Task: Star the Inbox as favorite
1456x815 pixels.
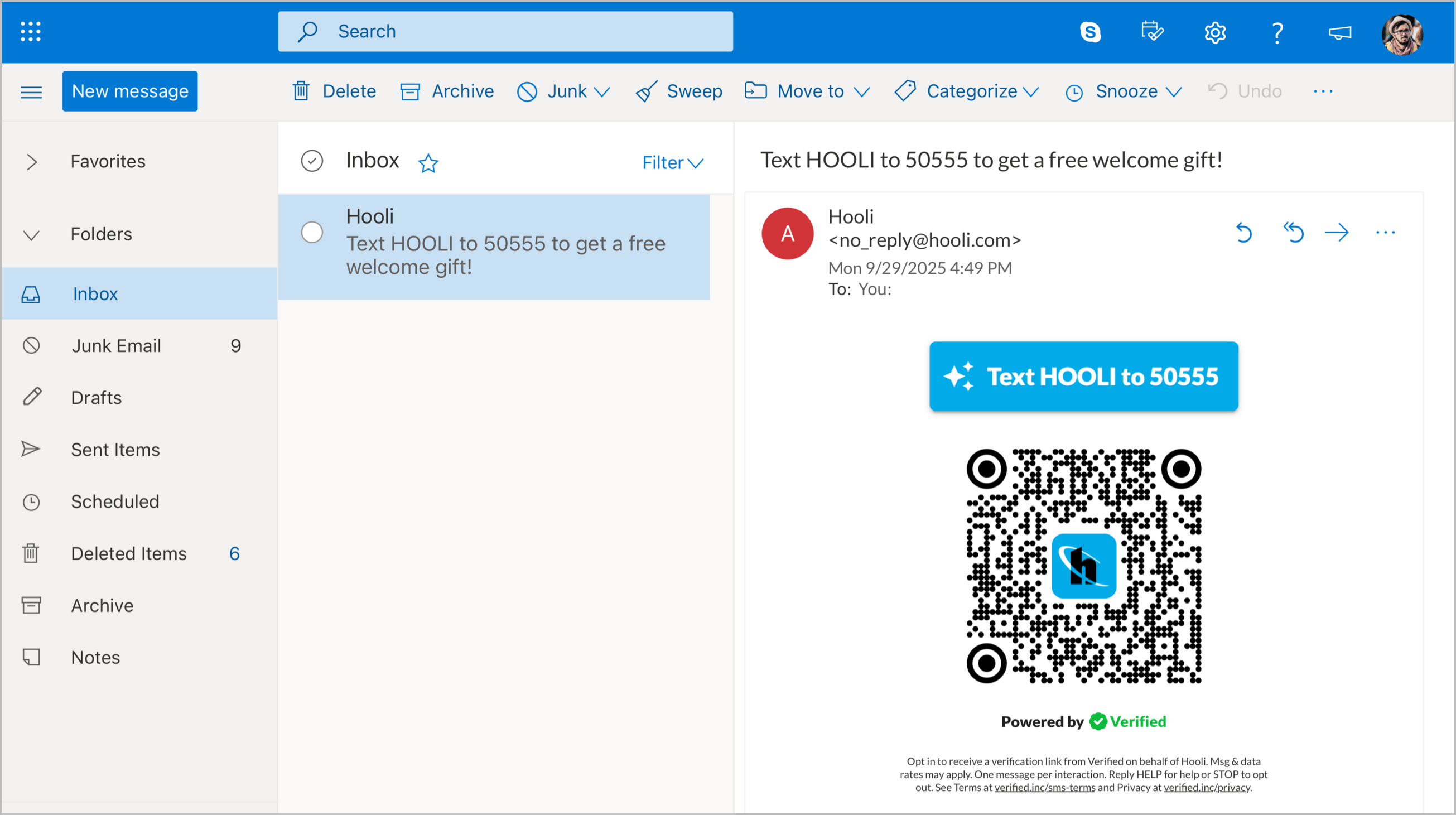Action: pyautogui.click(x=428, y=163)
